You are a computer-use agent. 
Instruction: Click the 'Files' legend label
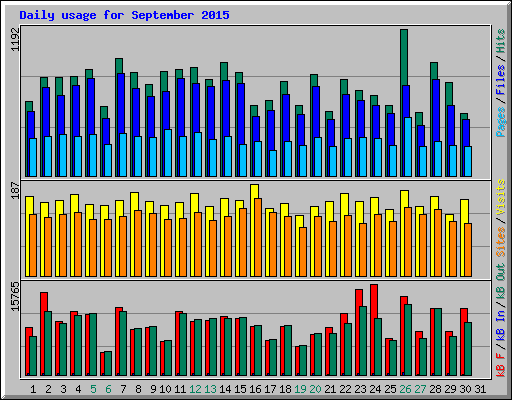[x=501, y=79]
